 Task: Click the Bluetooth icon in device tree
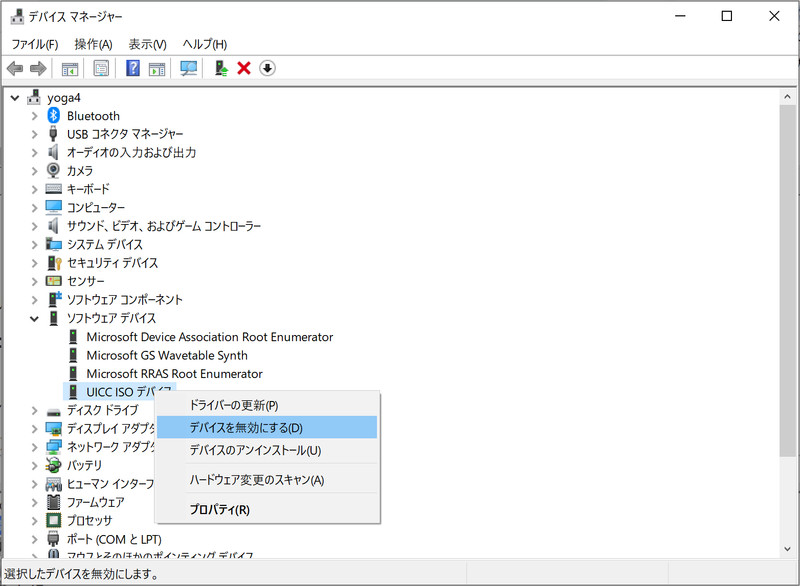(x=54, y=116)
